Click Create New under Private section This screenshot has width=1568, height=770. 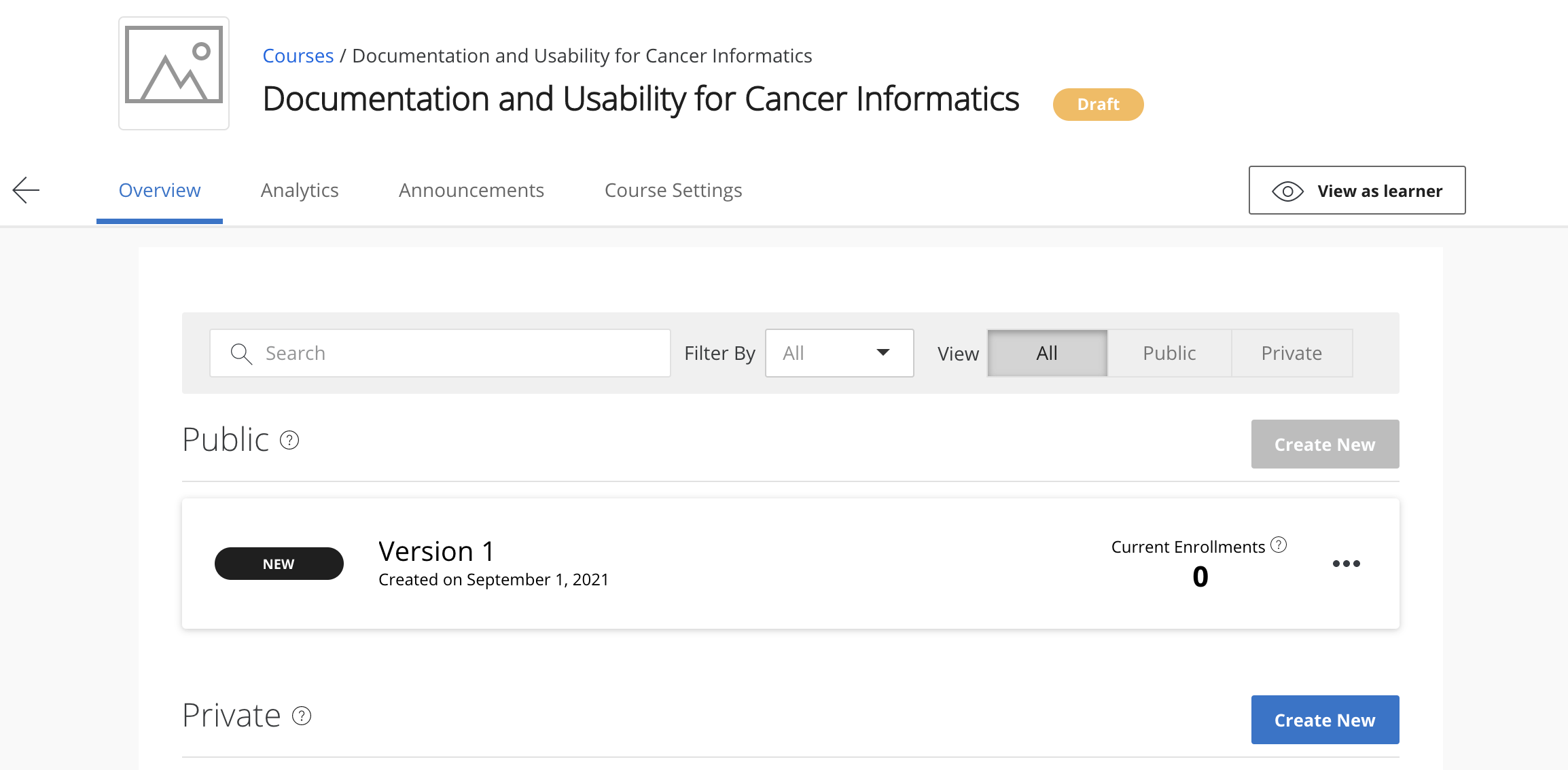pos(1325,720)
